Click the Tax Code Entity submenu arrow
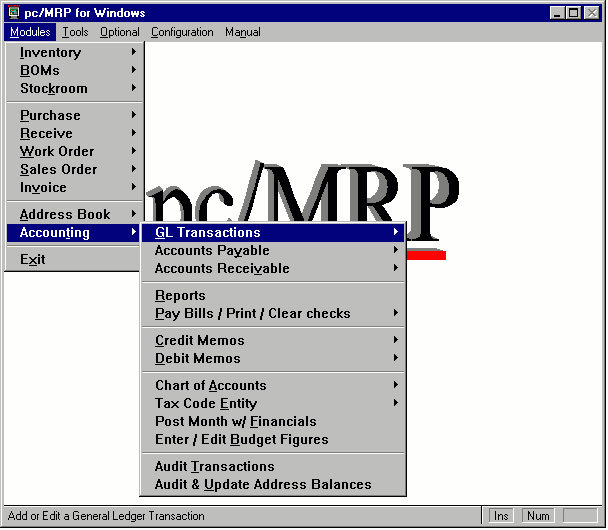 396,402
